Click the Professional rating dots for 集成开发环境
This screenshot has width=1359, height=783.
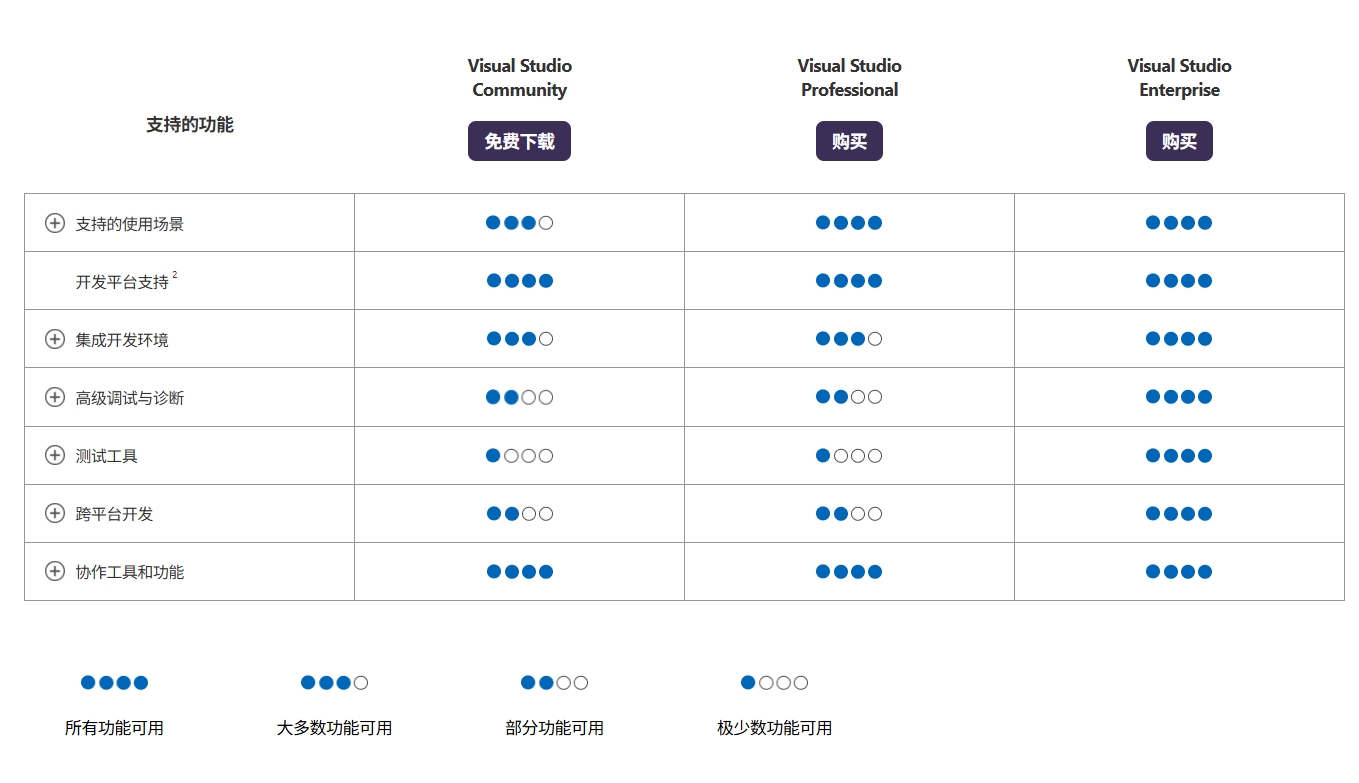click(x=849, y=339)
